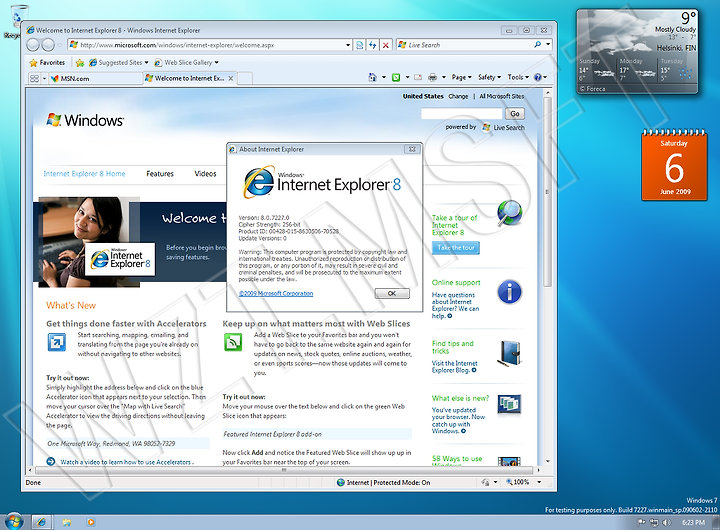This screenshot has width=720, height=530.
Task: Click the blue info Online support icon
Action: [x=510, y=292]
